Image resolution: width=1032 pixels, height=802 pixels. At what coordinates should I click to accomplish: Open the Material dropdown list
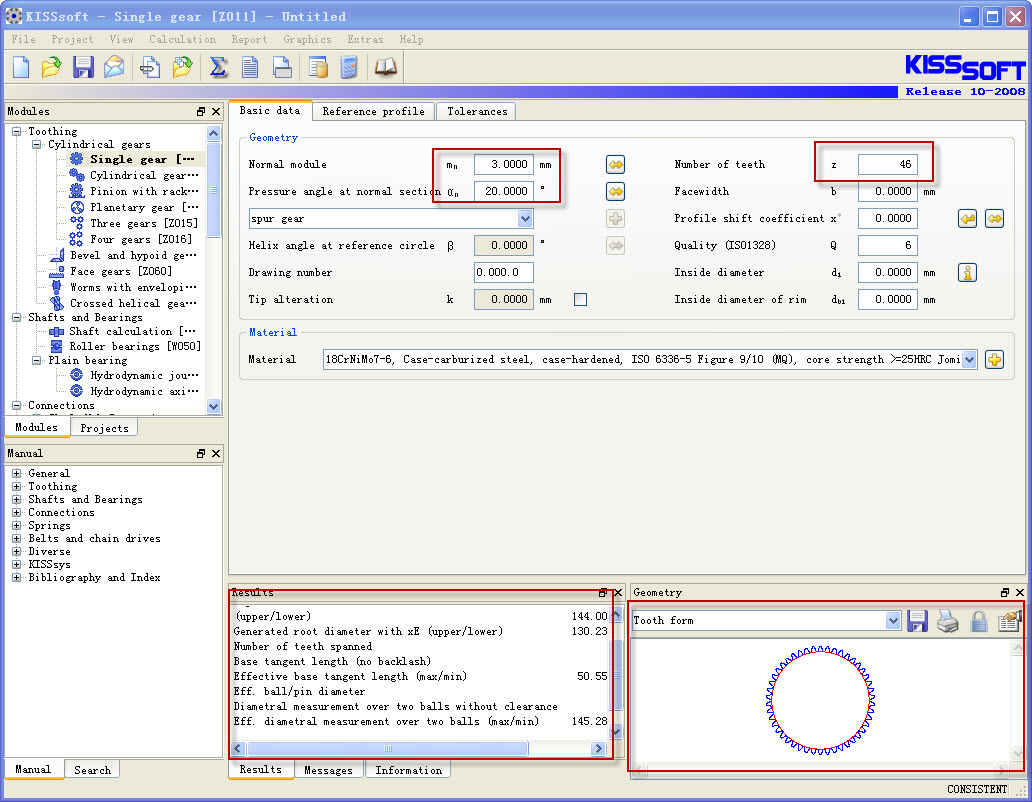(969, 359)
